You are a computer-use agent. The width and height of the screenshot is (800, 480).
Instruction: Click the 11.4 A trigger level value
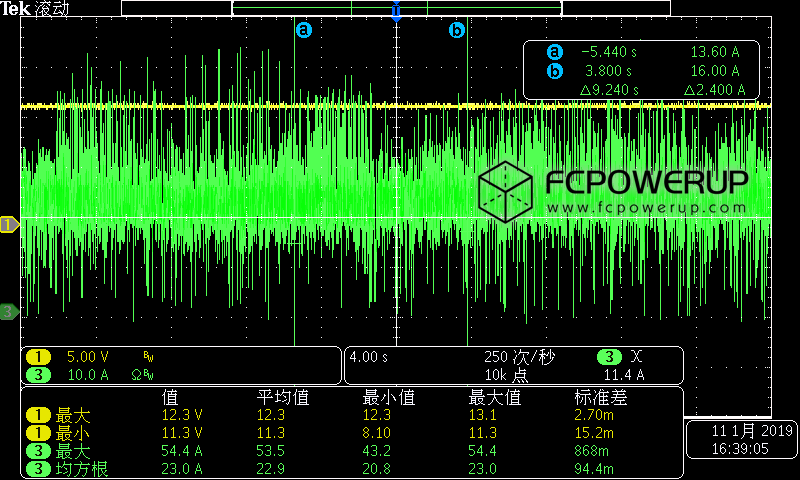point(624,375)
